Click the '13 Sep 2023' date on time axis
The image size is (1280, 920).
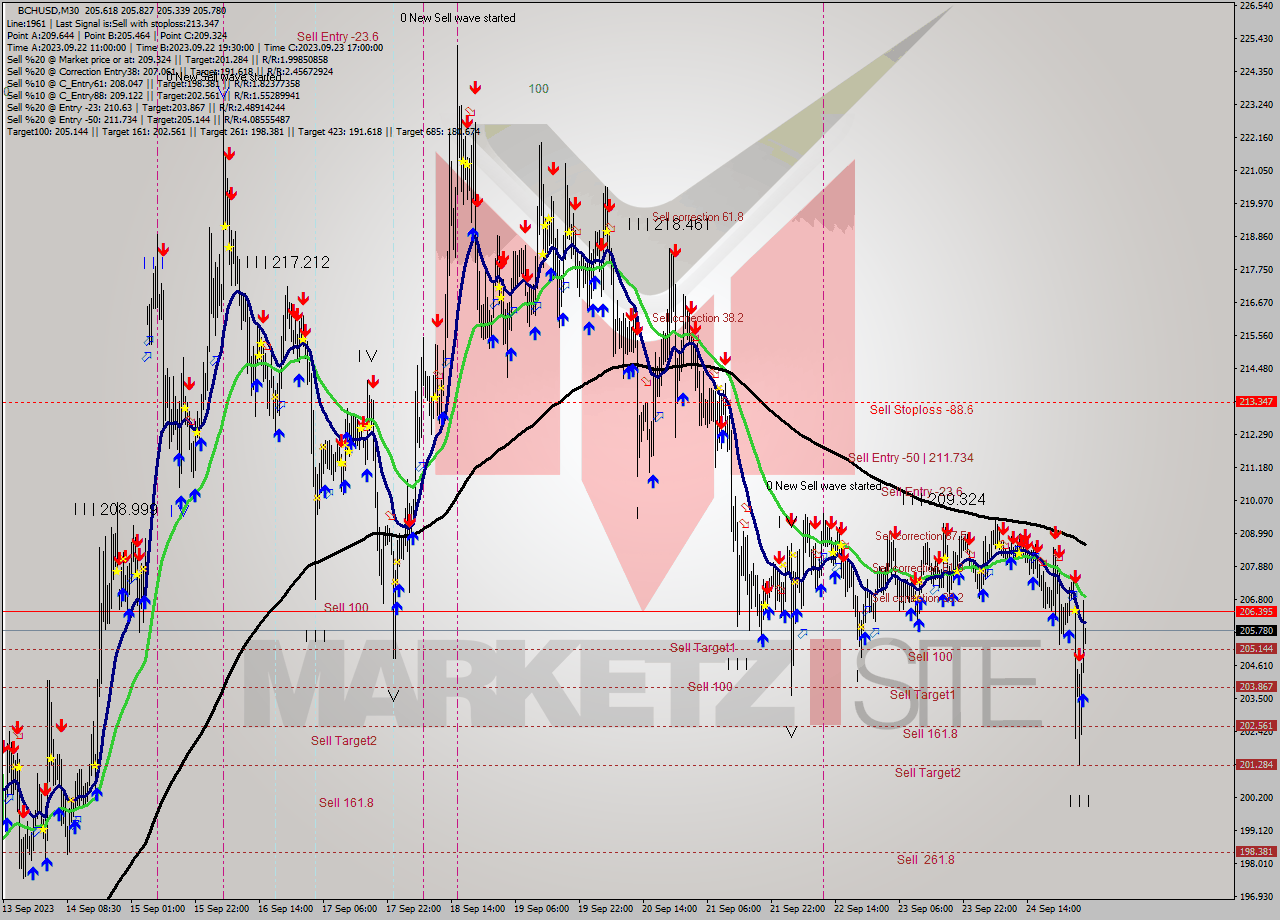click(x=27, y=910)
